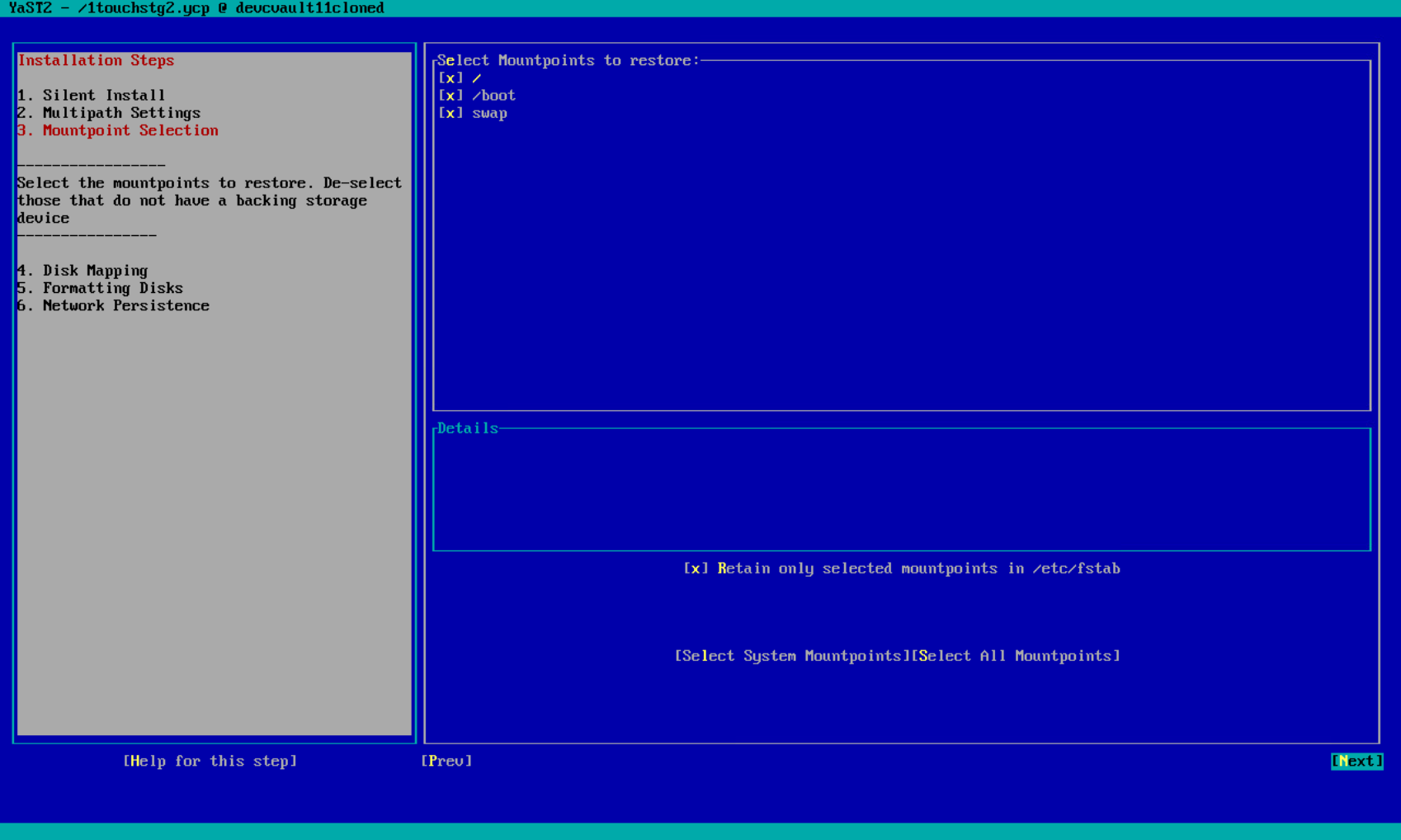Viewport: 1401px width, 840px height.
Task: Click 'Select Mountpoints to restore:' label
Action: [x=568, y=60]
